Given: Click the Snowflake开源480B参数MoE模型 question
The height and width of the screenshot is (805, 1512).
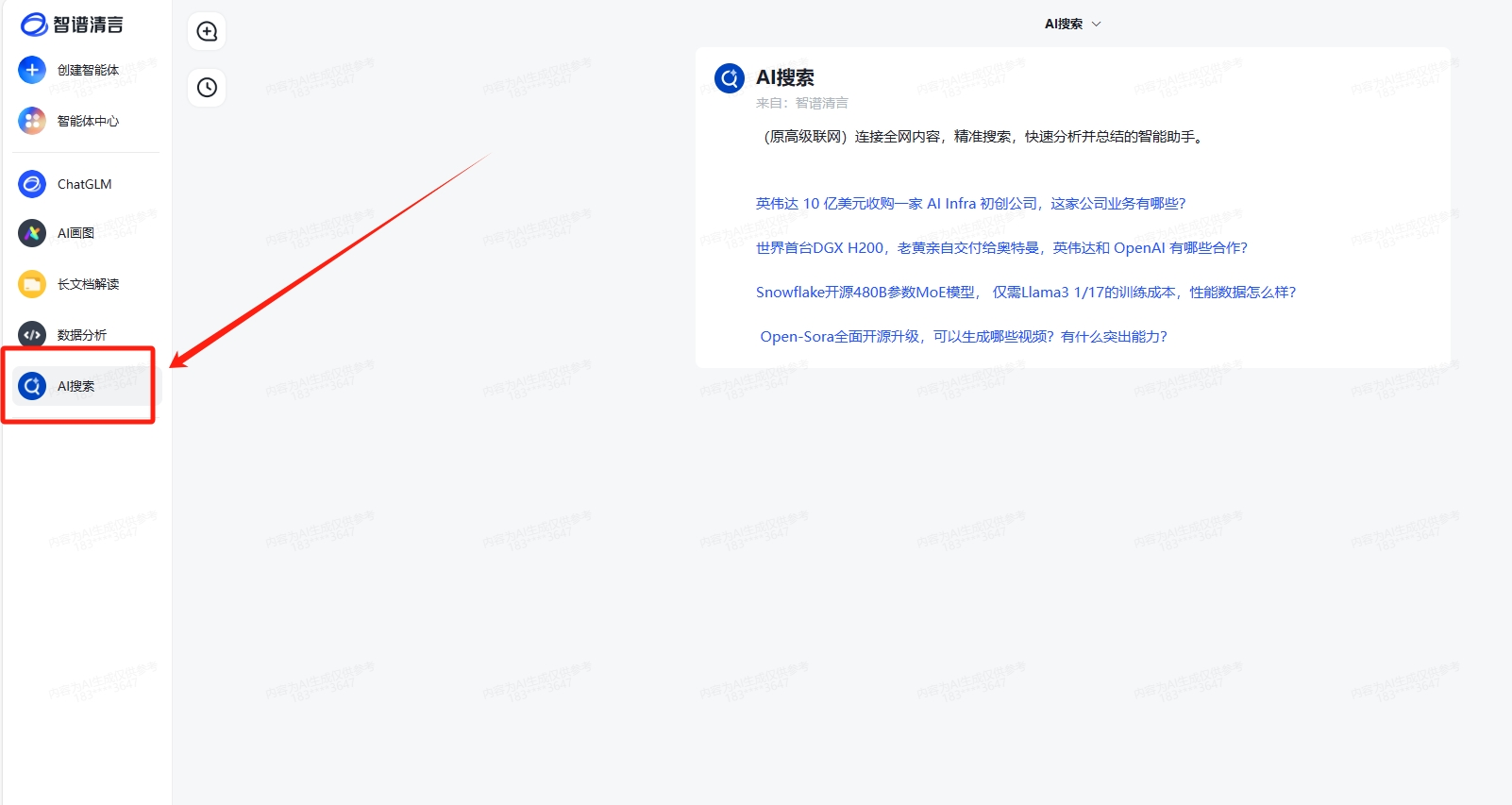Looking at the screenshot, I should (1026, 293).
